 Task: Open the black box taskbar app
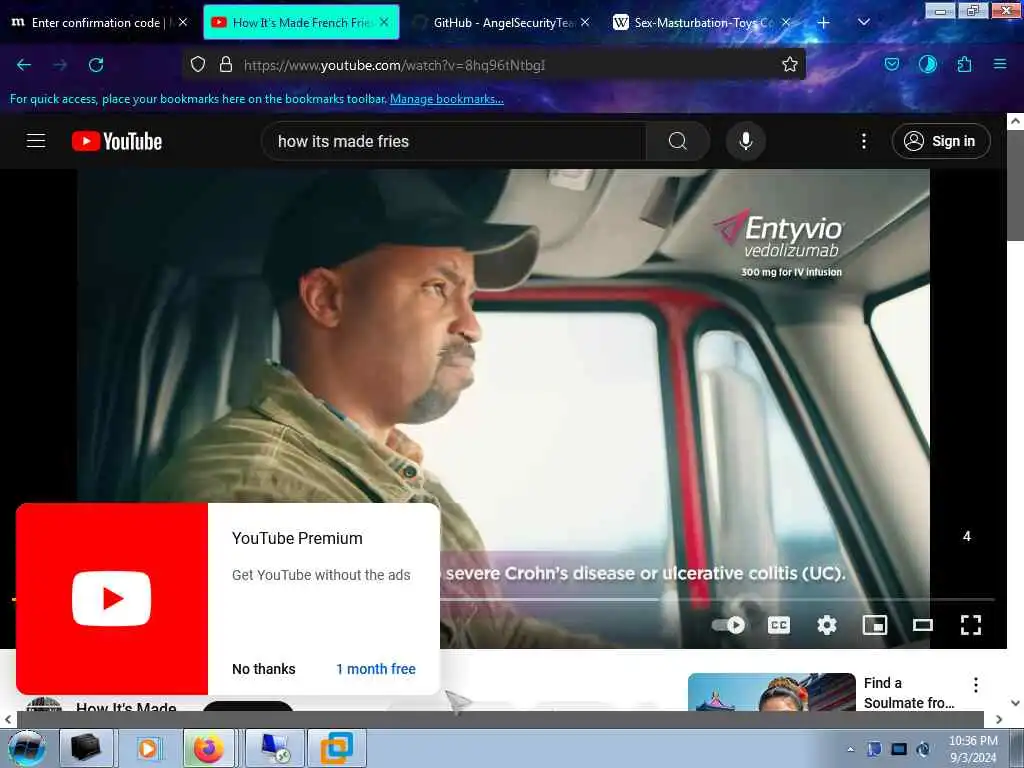[x=86, y=748]
